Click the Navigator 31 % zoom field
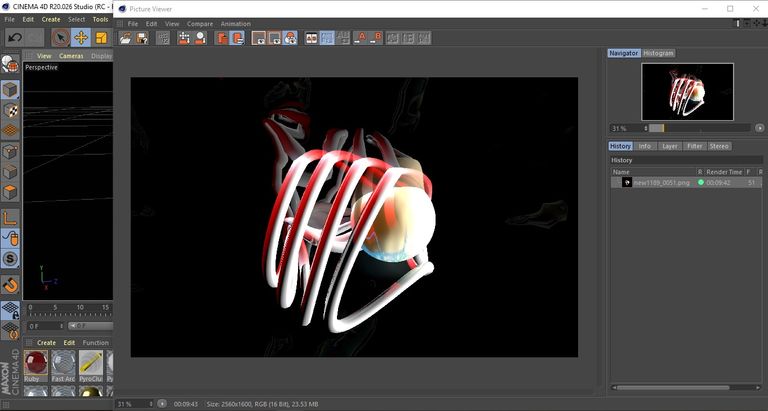Viewport: 768px width, 411px height. (629, 128)
